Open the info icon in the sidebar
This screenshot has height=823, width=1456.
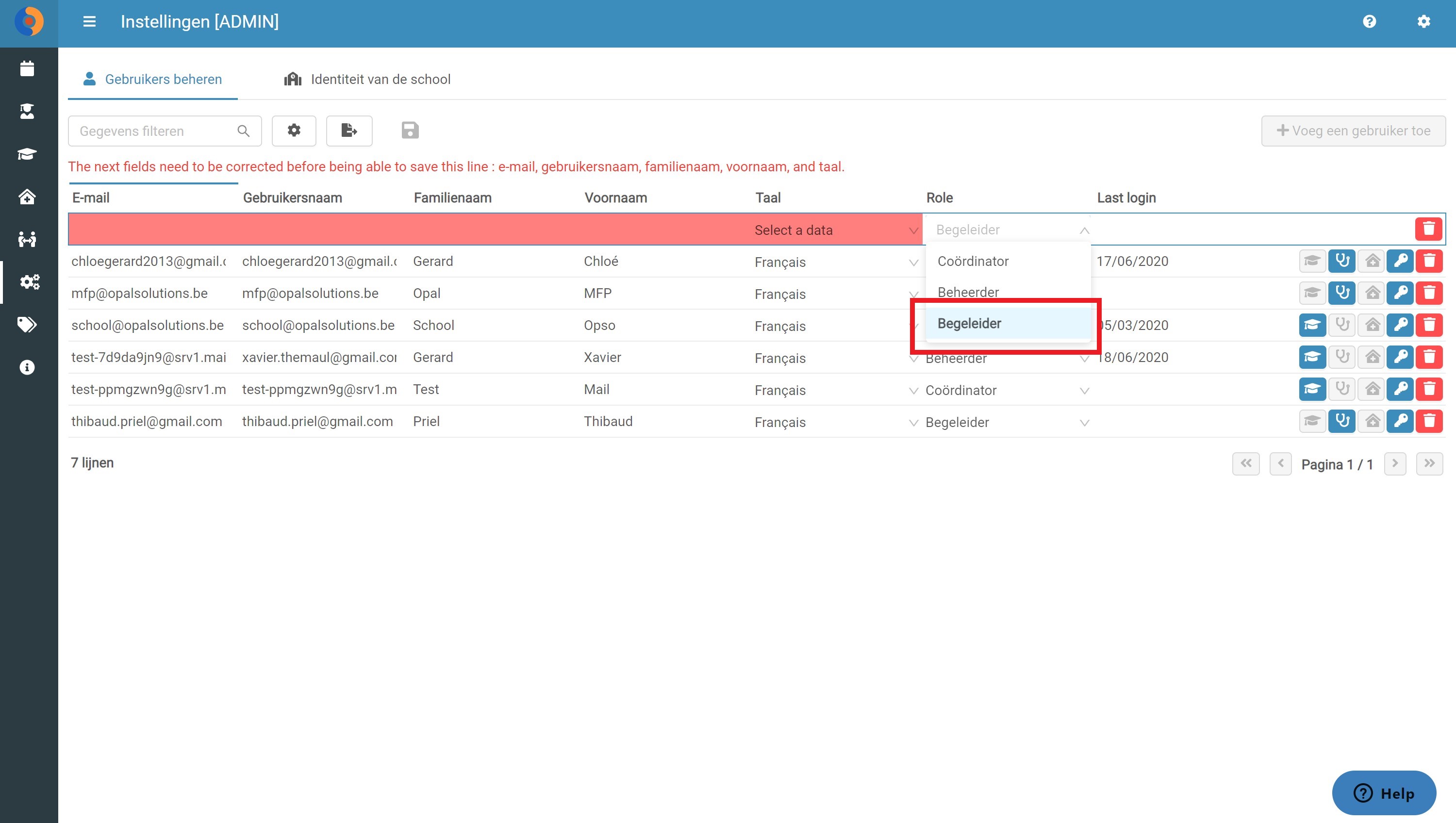(27, 367)
